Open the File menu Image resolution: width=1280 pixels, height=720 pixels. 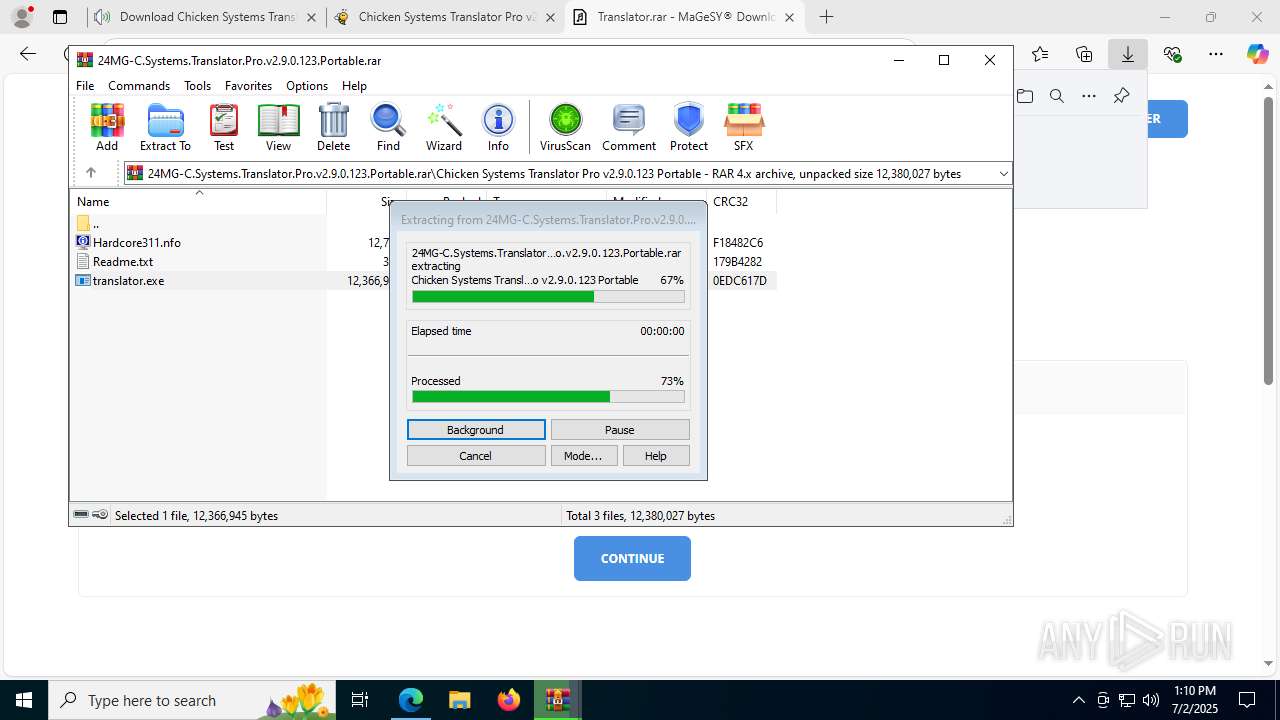point(85,86)
